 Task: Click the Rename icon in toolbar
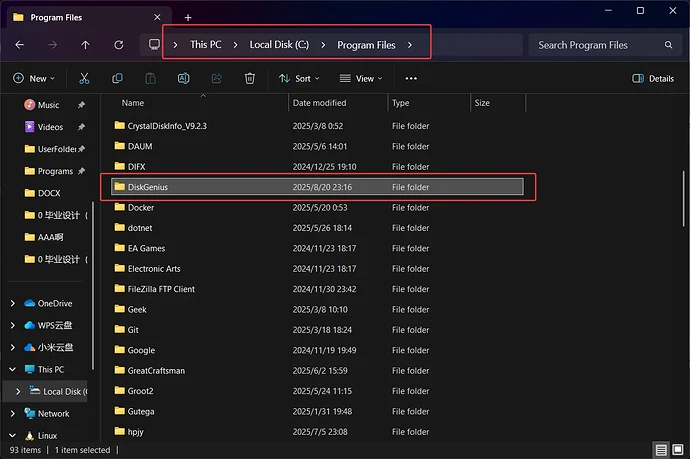[x=184, y=78]
